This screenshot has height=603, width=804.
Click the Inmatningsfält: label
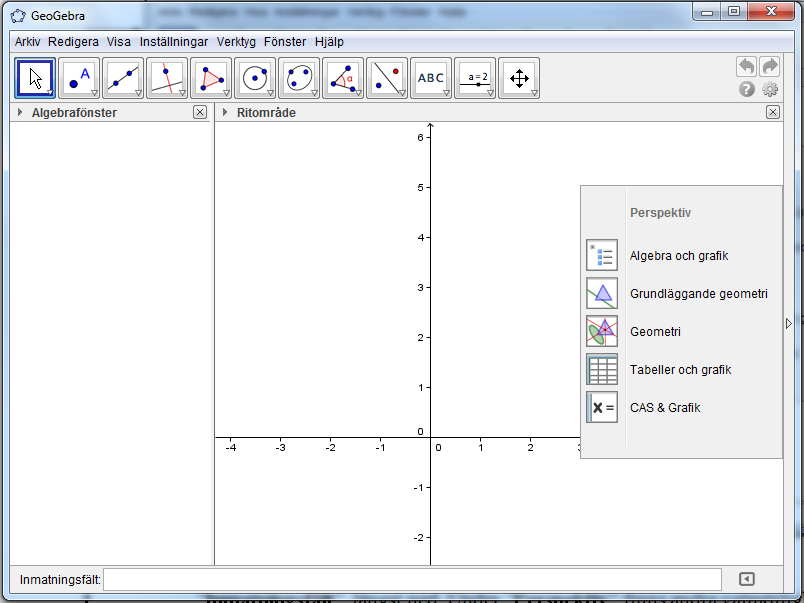(61, 579)
